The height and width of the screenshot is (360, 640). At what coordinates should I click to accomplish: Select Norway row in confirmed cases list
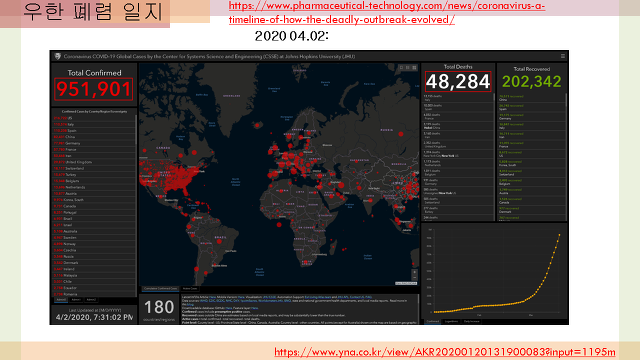(94, 244)
